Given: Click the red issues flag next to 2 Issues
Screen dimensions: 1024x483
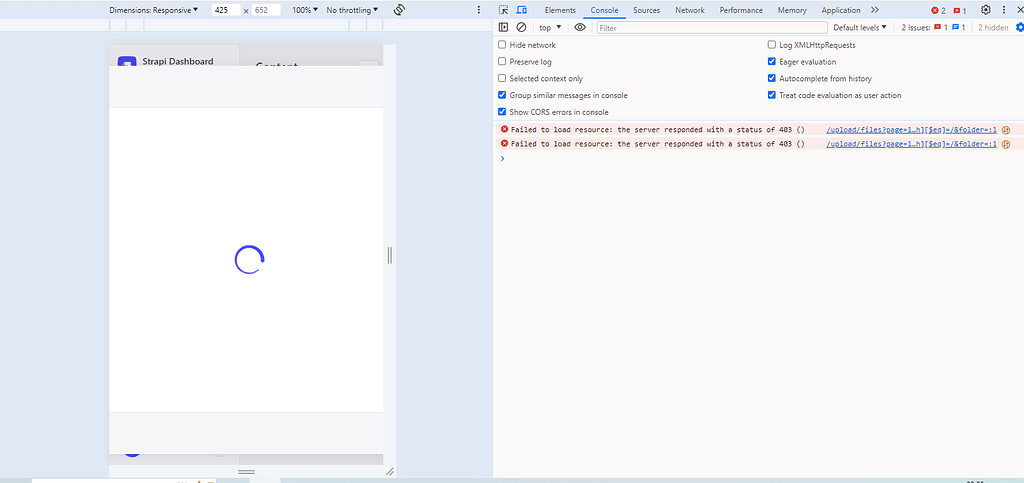Looking at the screenshot, I should pos(940,27).
